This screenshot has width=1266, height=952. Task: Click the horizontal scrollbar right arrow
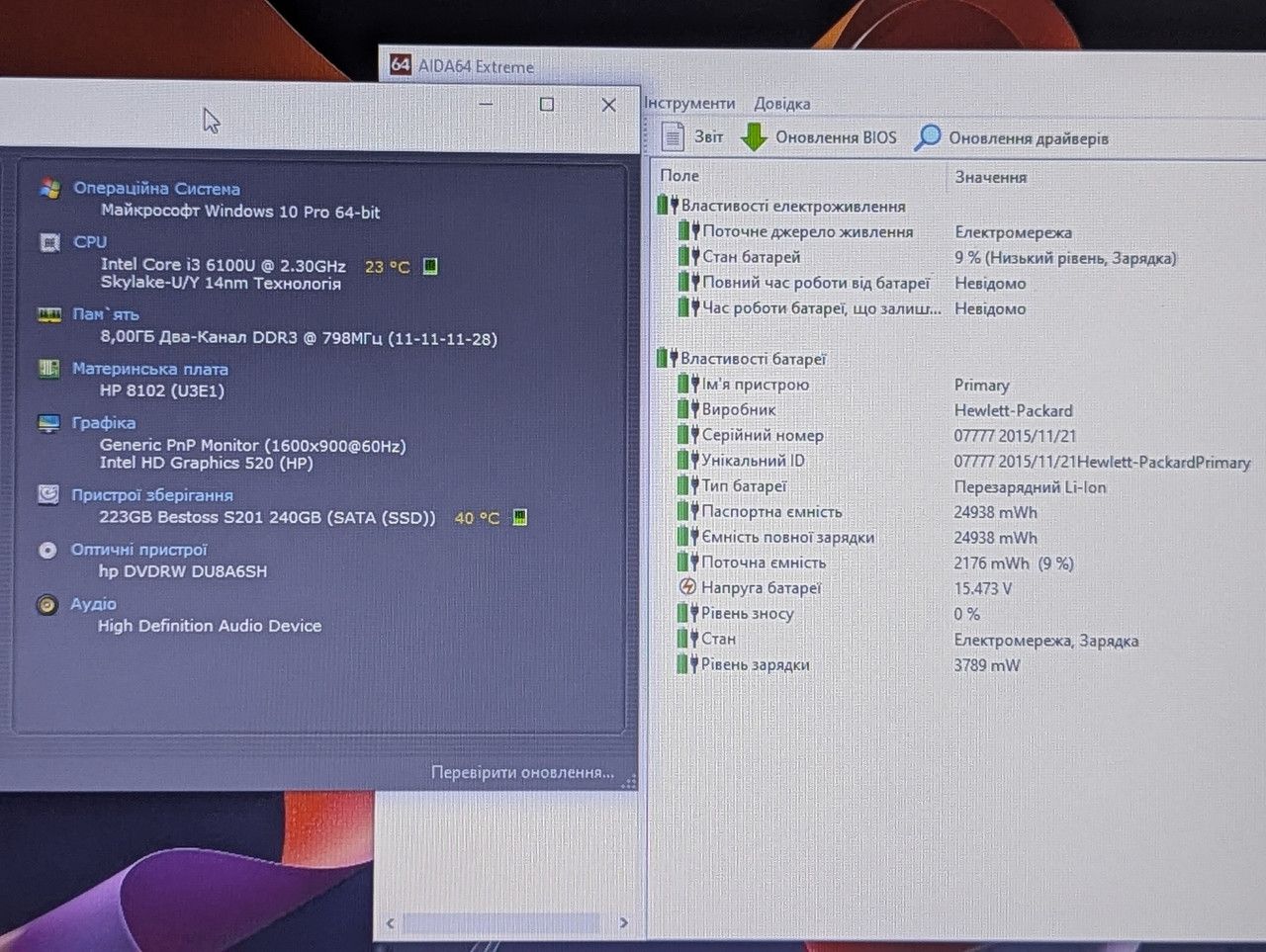(623, 922)
